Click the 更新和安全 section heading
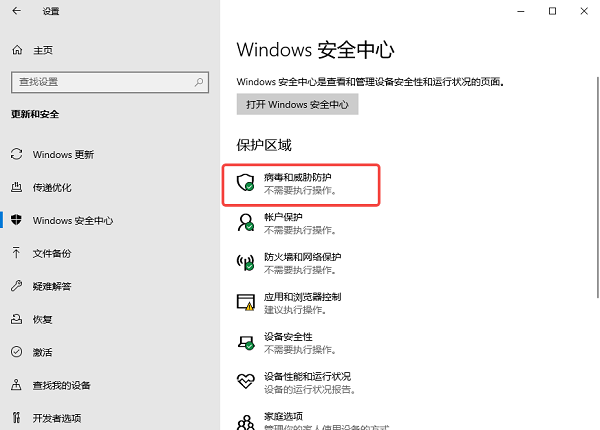The width and height of the screenshot is (600, 430). 35,114
